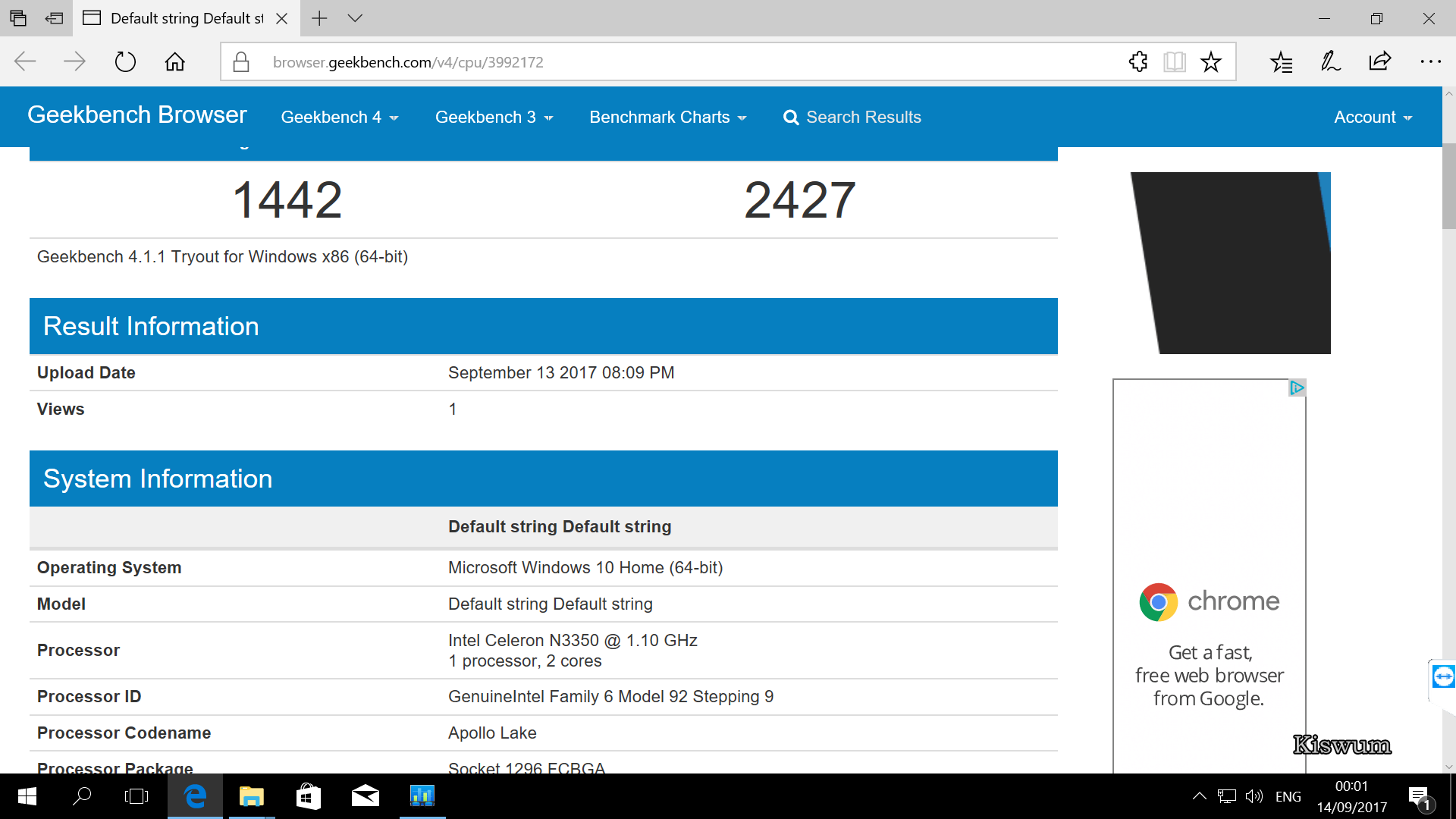Expand the Benchmark Charts dropdown
This screenshot has width=1456, height=819.
(667, 117)
